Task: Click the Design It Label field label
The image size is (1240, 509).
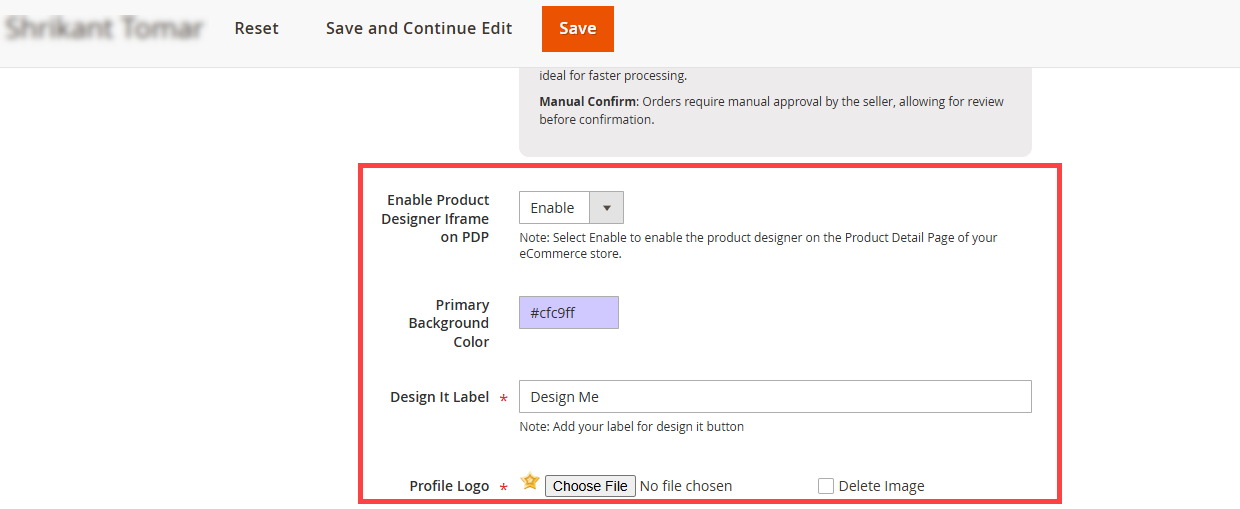Action: [x=440, y=397]
